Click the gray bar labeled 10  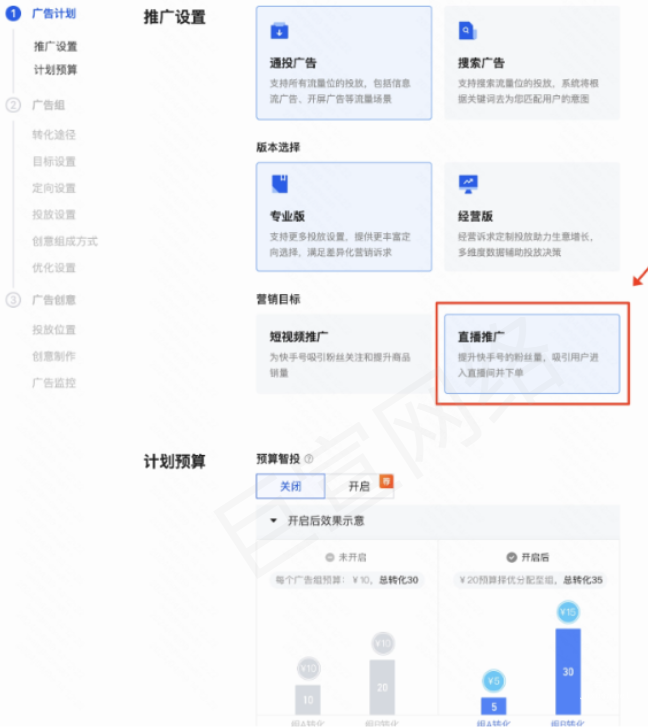(x=308, y=700)
